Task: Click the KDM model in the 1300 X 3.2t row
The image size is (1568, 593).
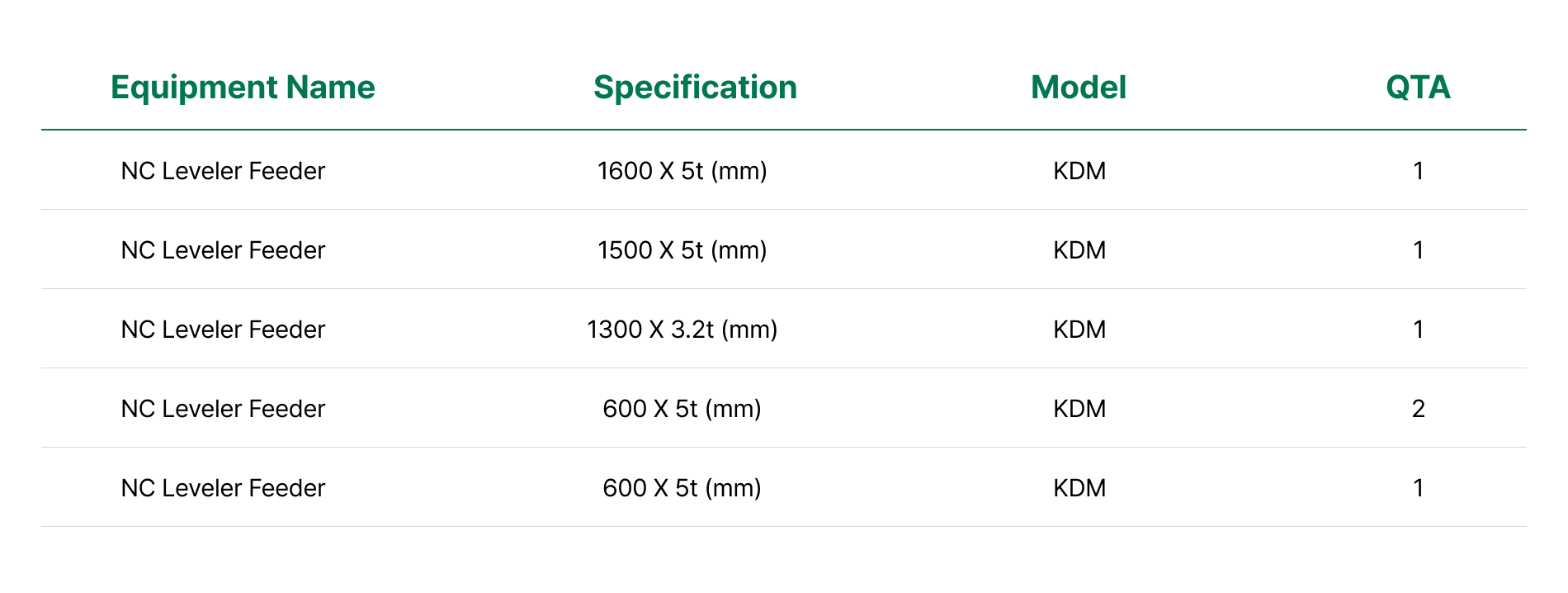Action: pyautogui.click(x=1079, y=330)
